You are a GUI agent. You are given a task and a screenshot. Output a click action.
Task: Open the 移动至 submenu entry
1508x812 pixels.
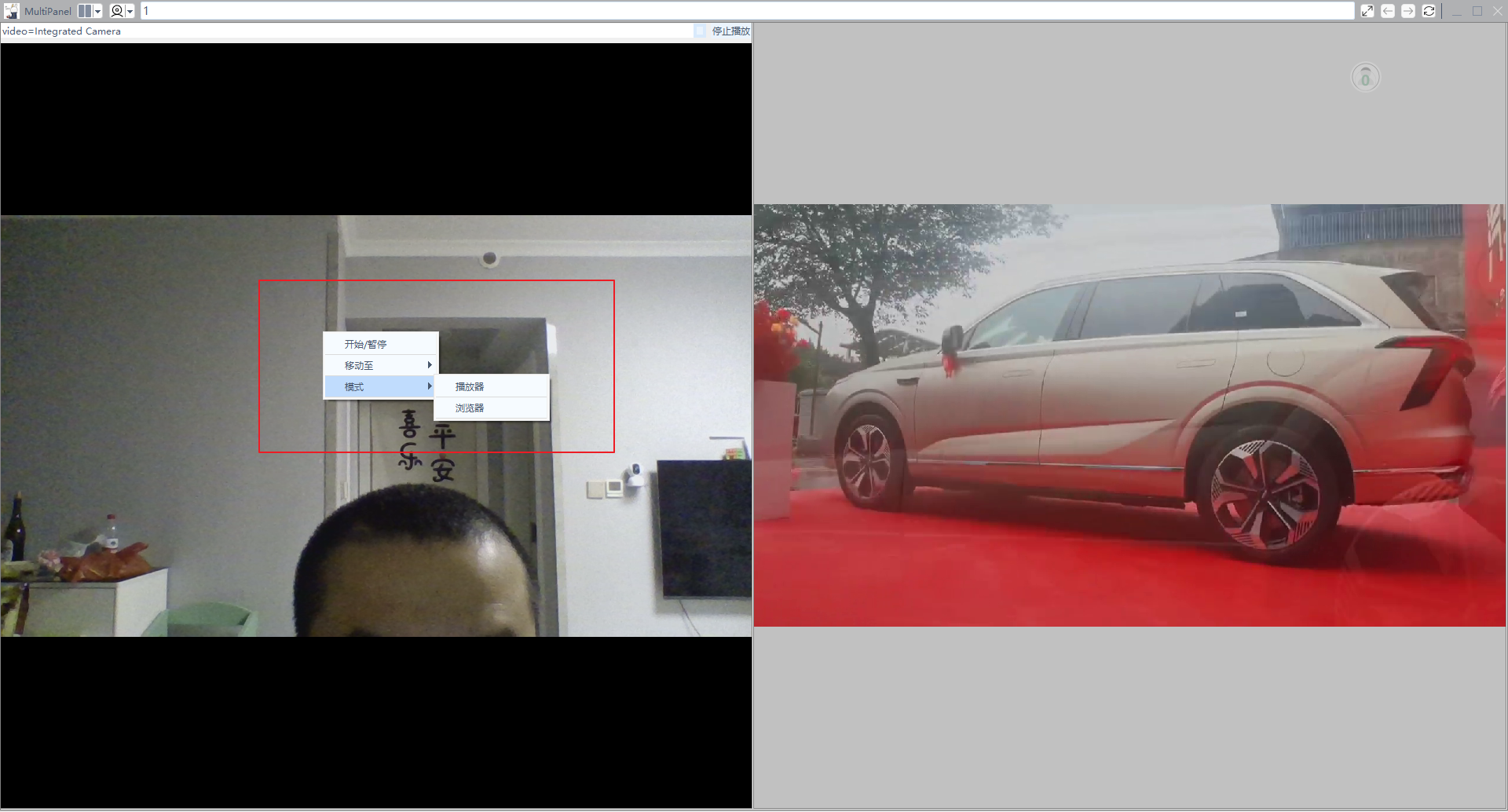(381, 365)
